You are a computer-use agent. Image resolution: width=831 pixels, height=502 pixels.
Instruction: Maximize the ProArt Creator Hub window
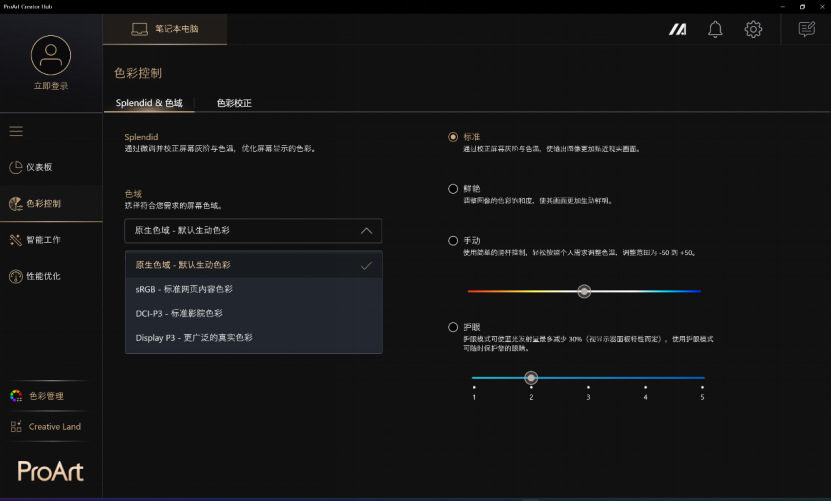802,7
